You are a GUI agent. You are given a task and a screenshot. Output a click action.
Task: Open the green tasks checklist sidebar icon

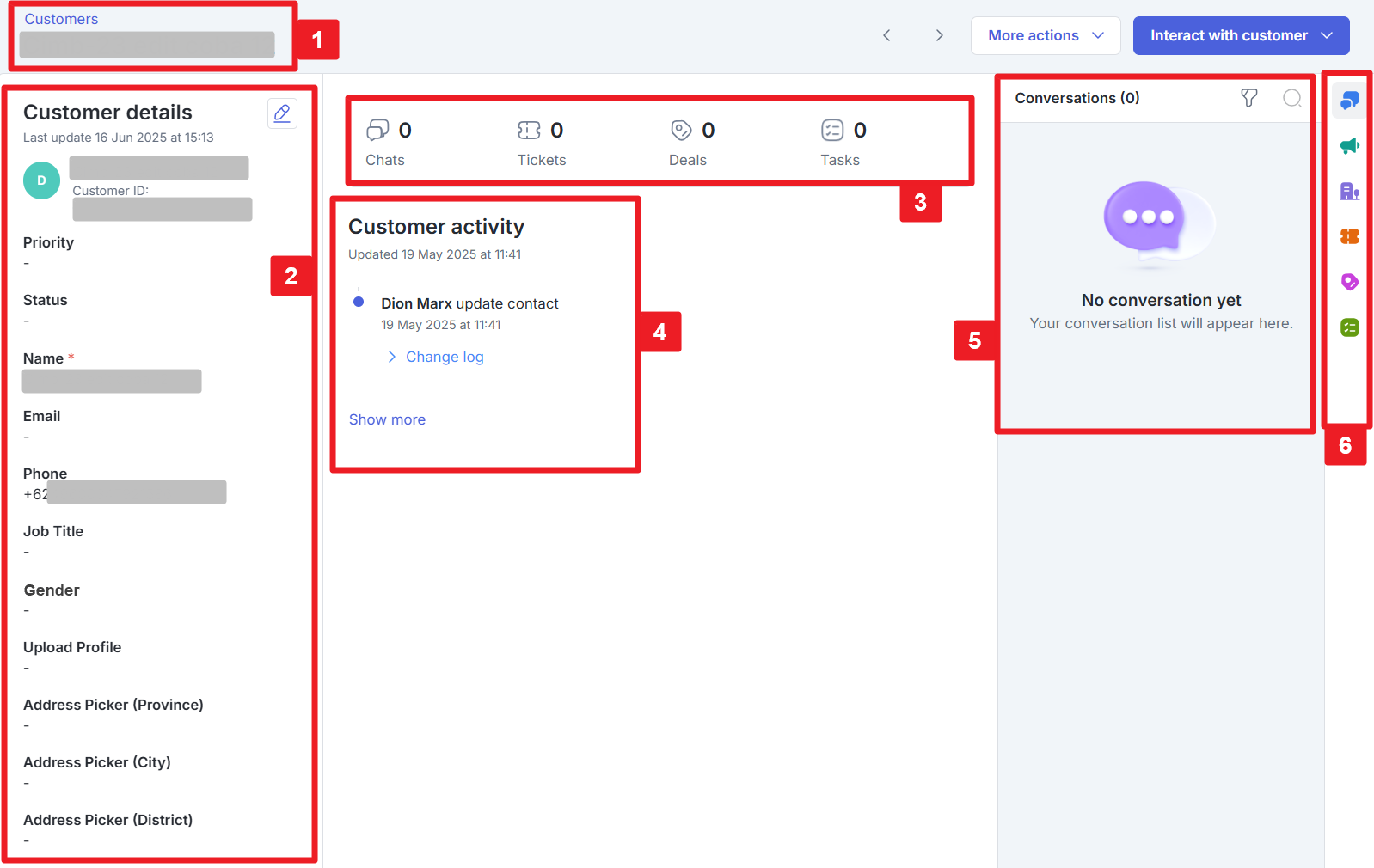1349,327
